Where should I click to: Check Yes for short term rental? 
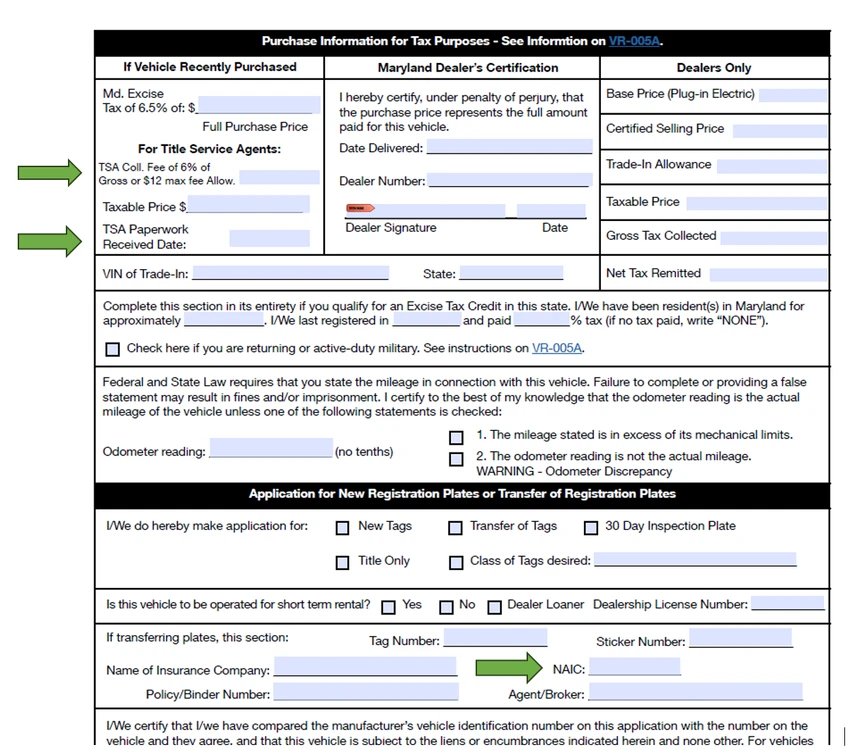[388, 607]
